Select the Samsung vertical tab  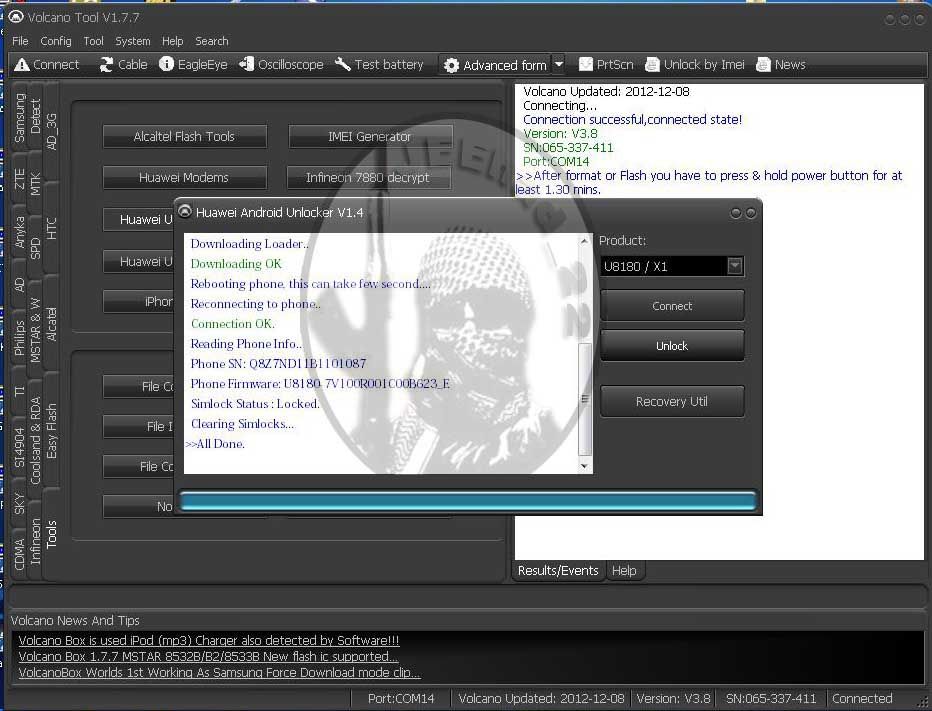[x=20, y=118]
